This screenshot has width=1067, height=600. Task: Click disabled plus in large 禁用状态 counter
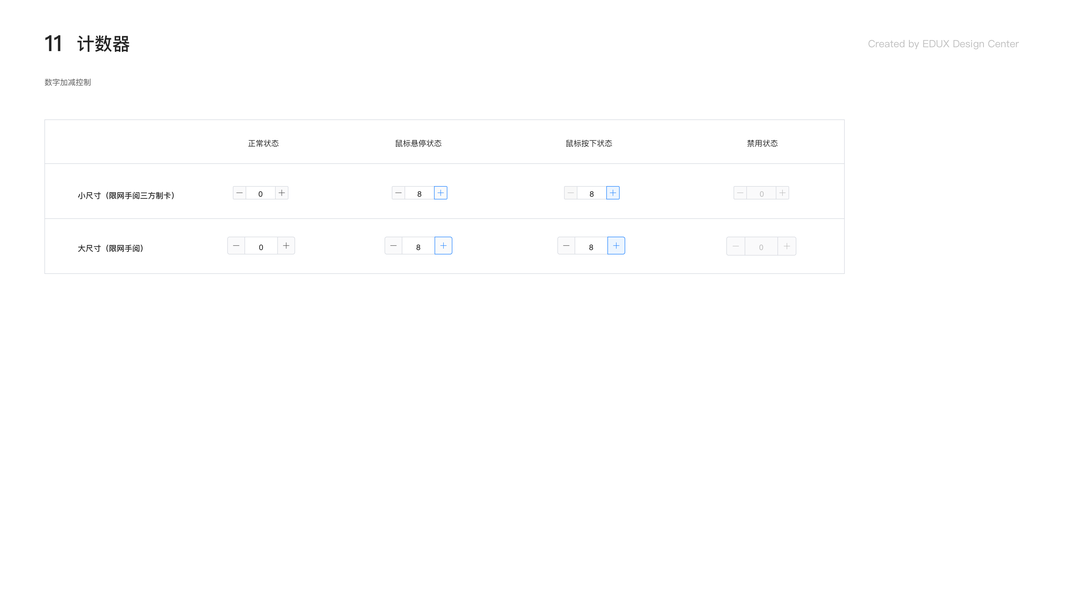tap(787, 246)
